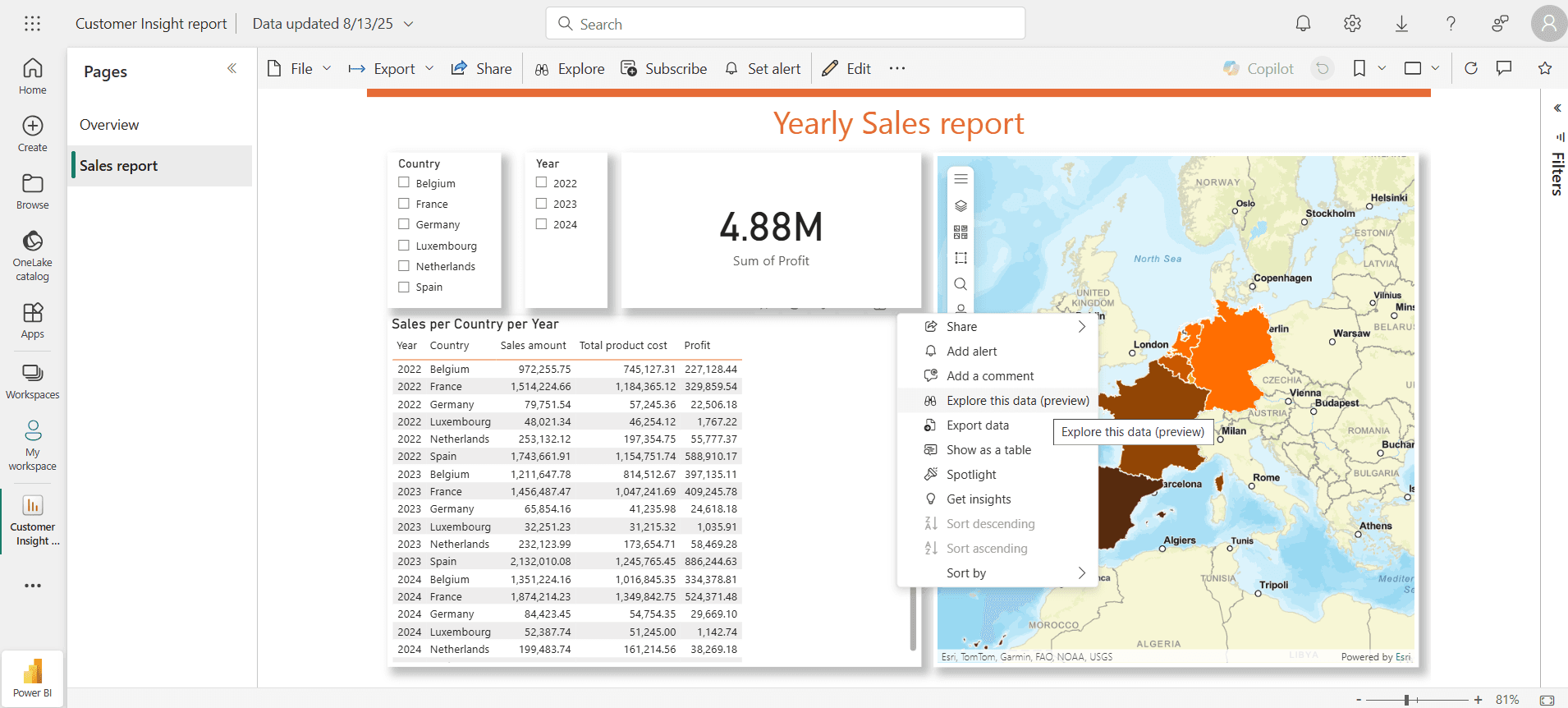Open the user account avatar
The width and height of the screenshot is (1568, 708).
(x=1548, y=24)
